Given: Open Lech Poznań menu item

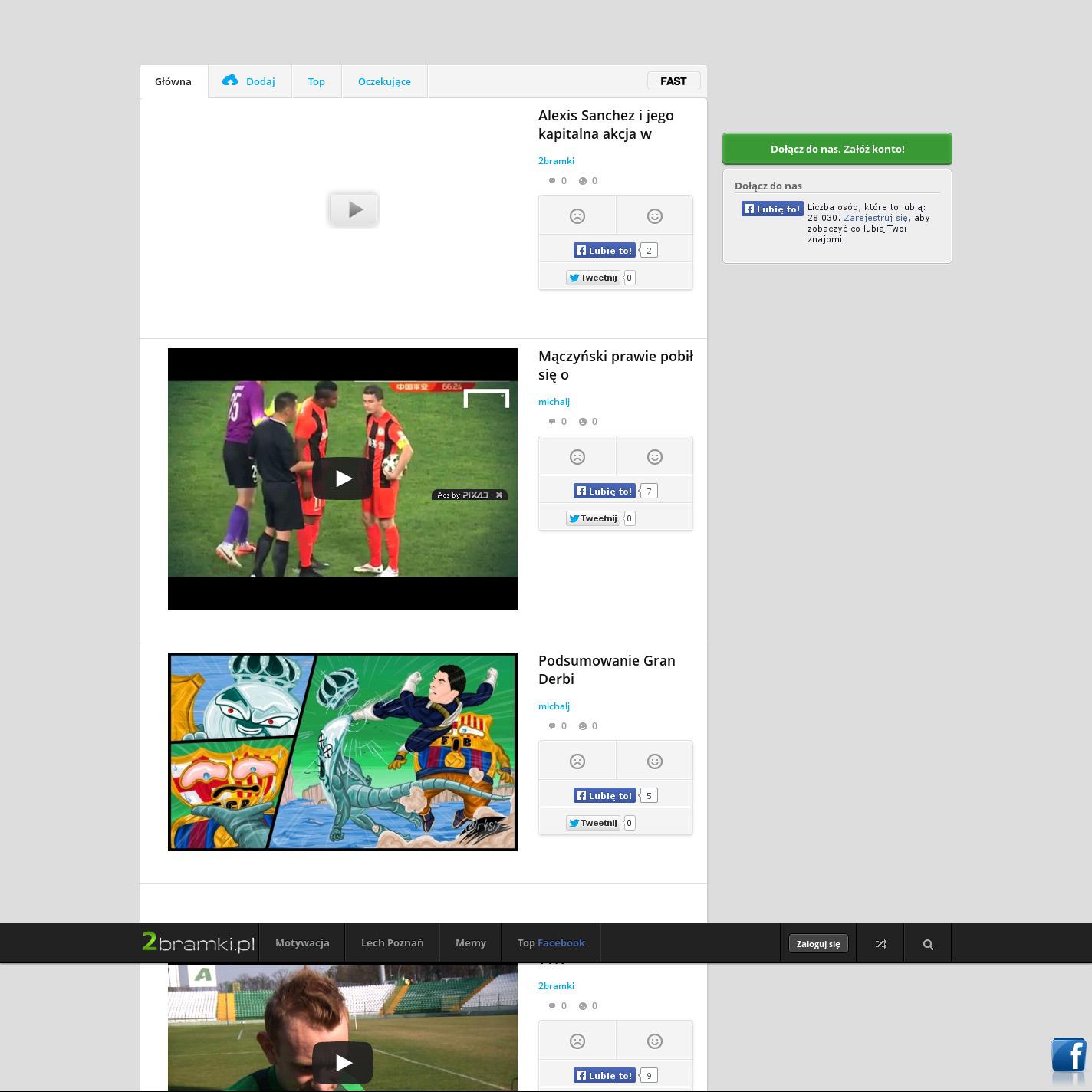Looking at the screenshot, I should tap(392, 943).
